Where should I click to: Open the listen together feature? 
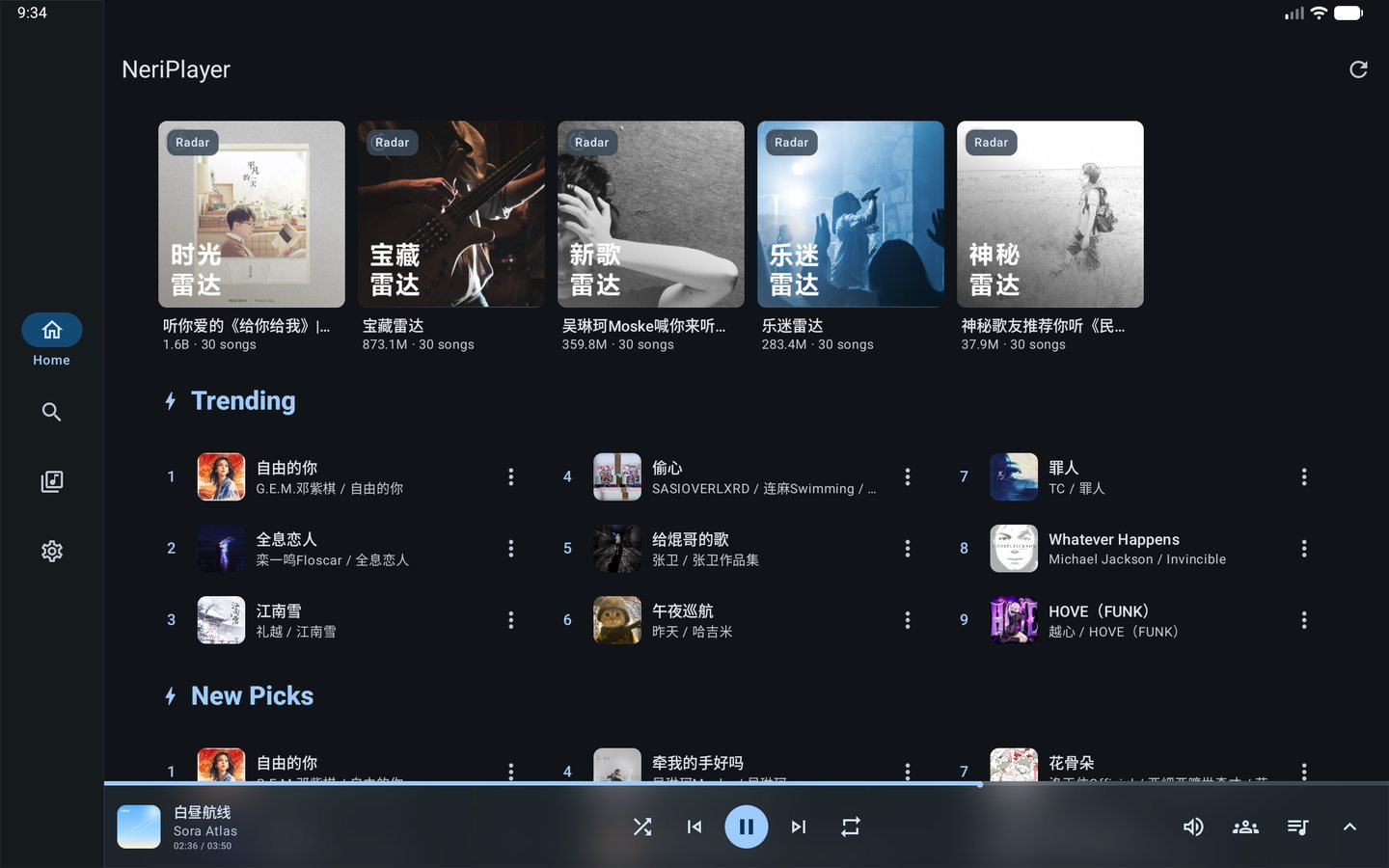tap(1245, 827)
